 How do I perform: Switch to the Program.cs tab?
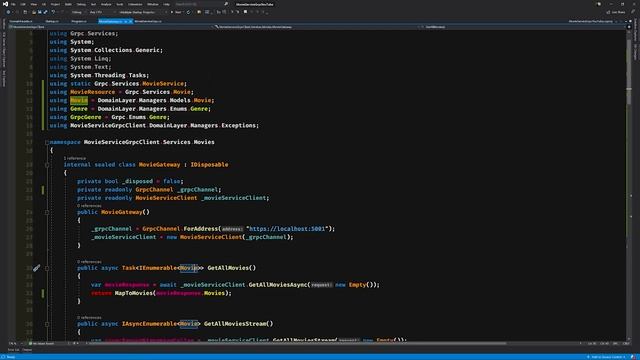click(x=79, y=21)
